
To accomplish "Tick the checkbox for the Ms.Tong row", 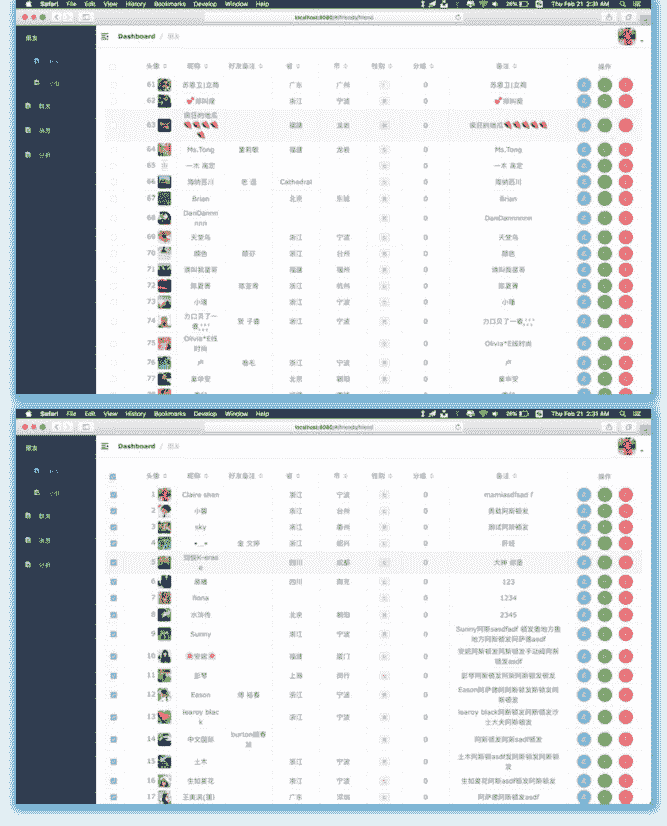I will (113, 150).
